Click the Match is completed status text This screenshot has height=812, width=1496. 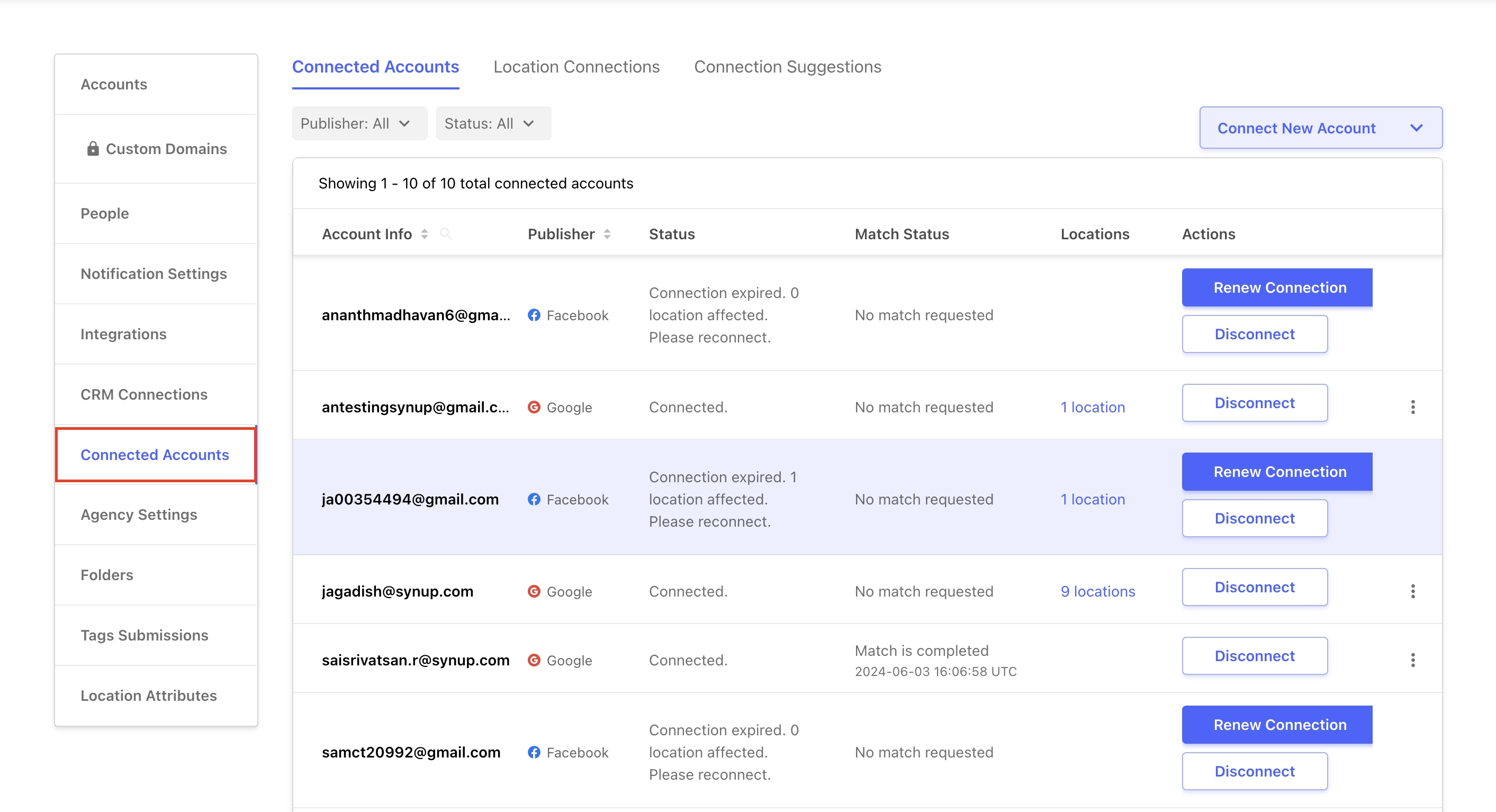[922, 651]
